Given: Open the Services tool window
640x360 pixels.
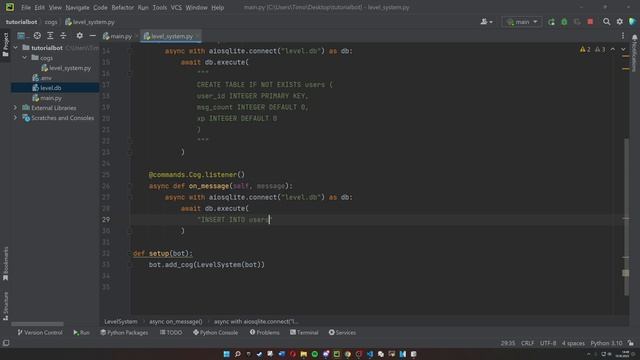Looking at the screenshot, I should click(x=342, y=333).
